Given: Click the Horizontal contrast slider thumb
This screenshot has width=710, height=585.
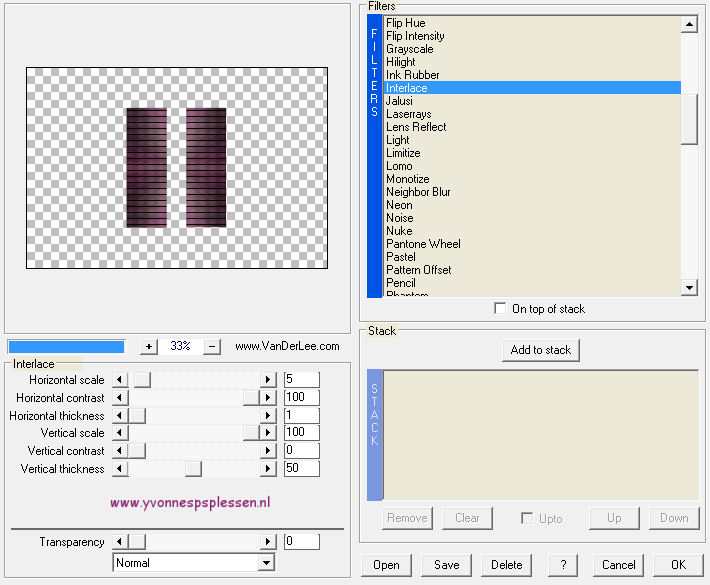Looking at the screenshot, I should pyautogui.click(x=251, y=398).
